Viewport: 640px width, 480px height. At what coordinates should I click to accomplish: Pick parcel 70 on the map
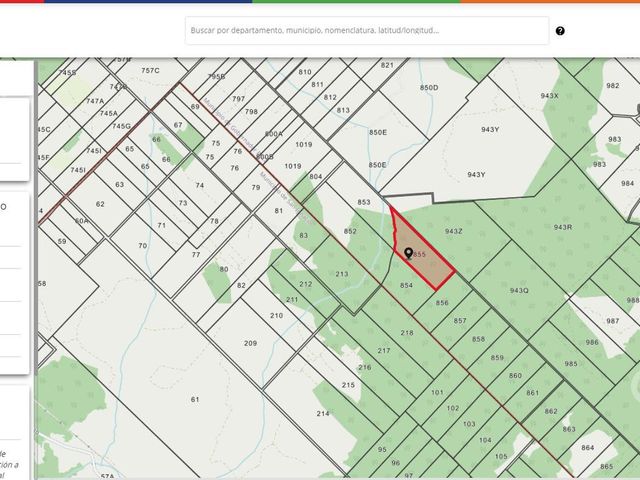coord(142,246)
